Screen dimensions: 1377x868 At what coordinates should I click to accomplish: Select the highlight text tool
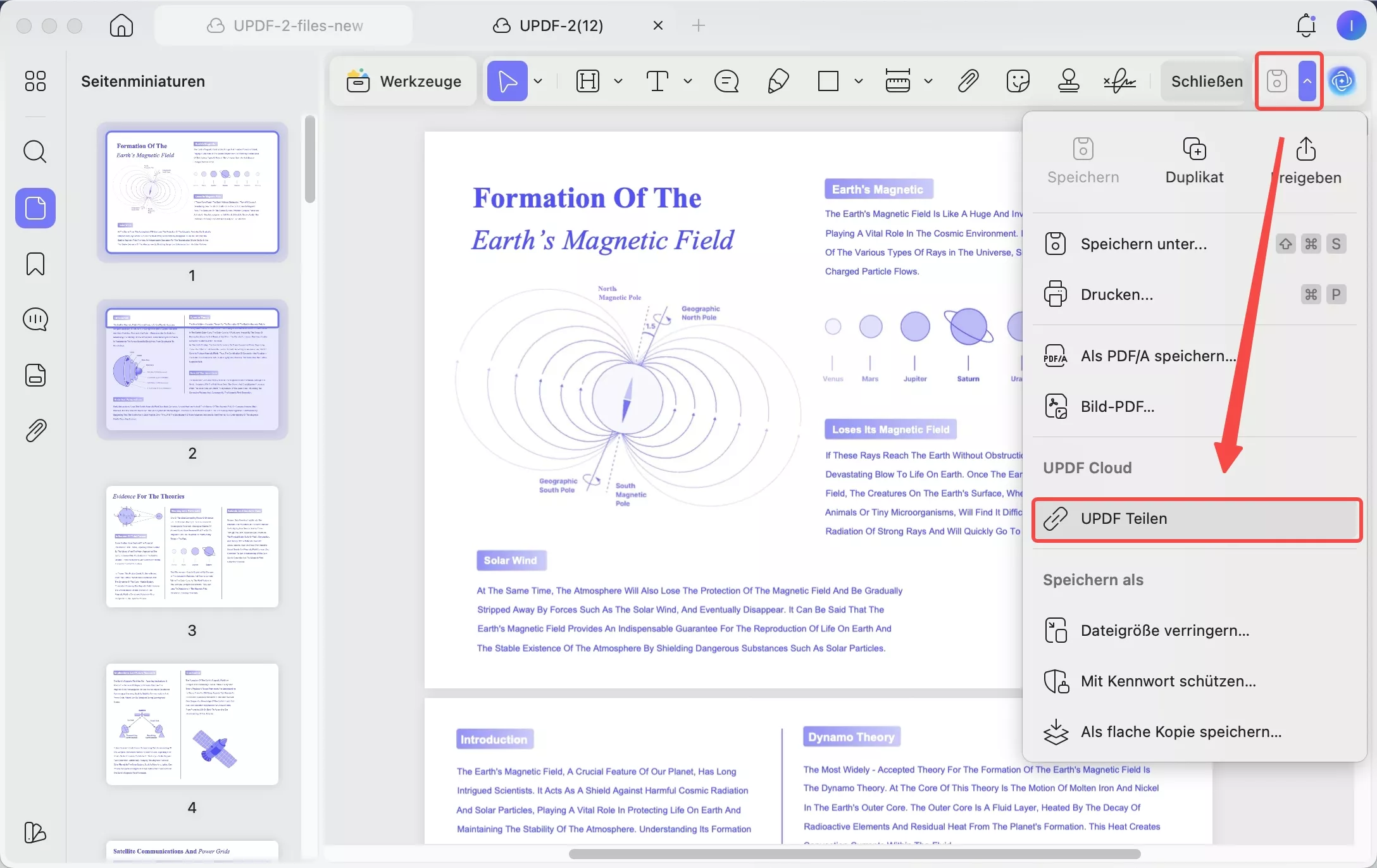tap(588, 81)
